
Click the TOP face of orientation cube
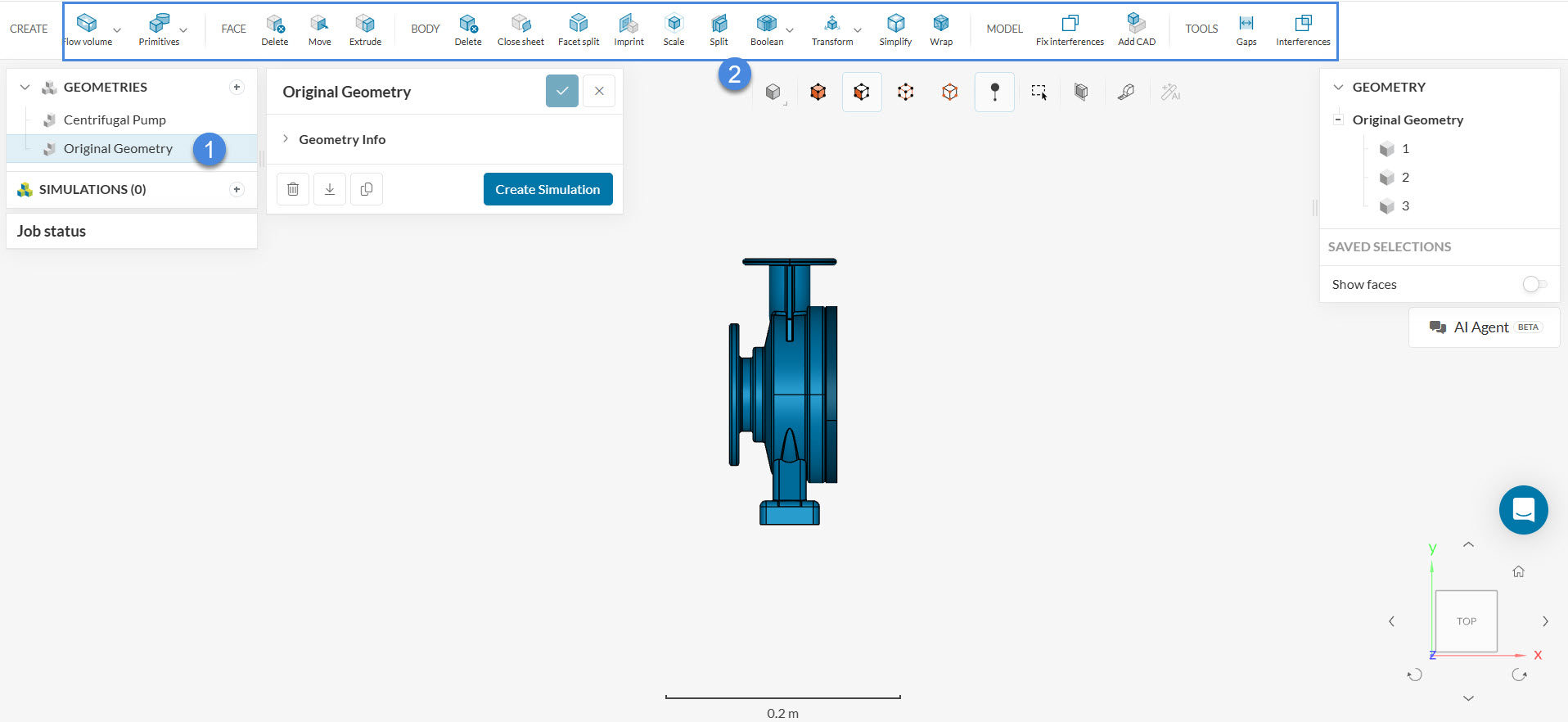[x=1466, y=621]
